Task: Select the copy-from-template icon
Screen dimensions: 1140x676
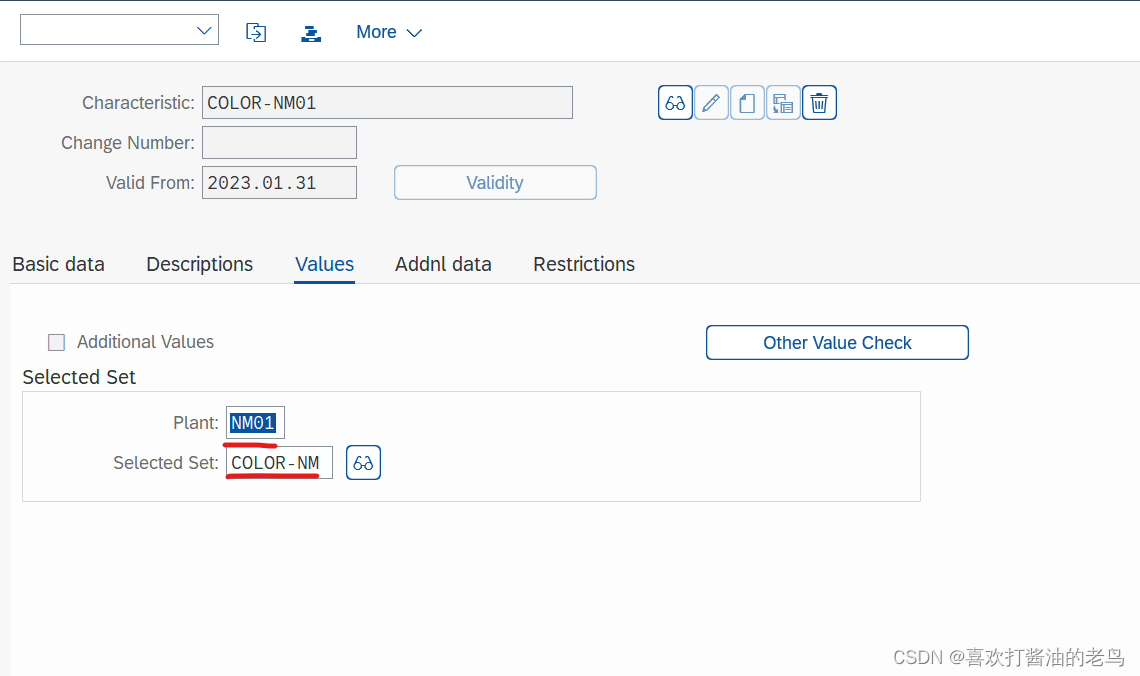Action: point(783,102)
